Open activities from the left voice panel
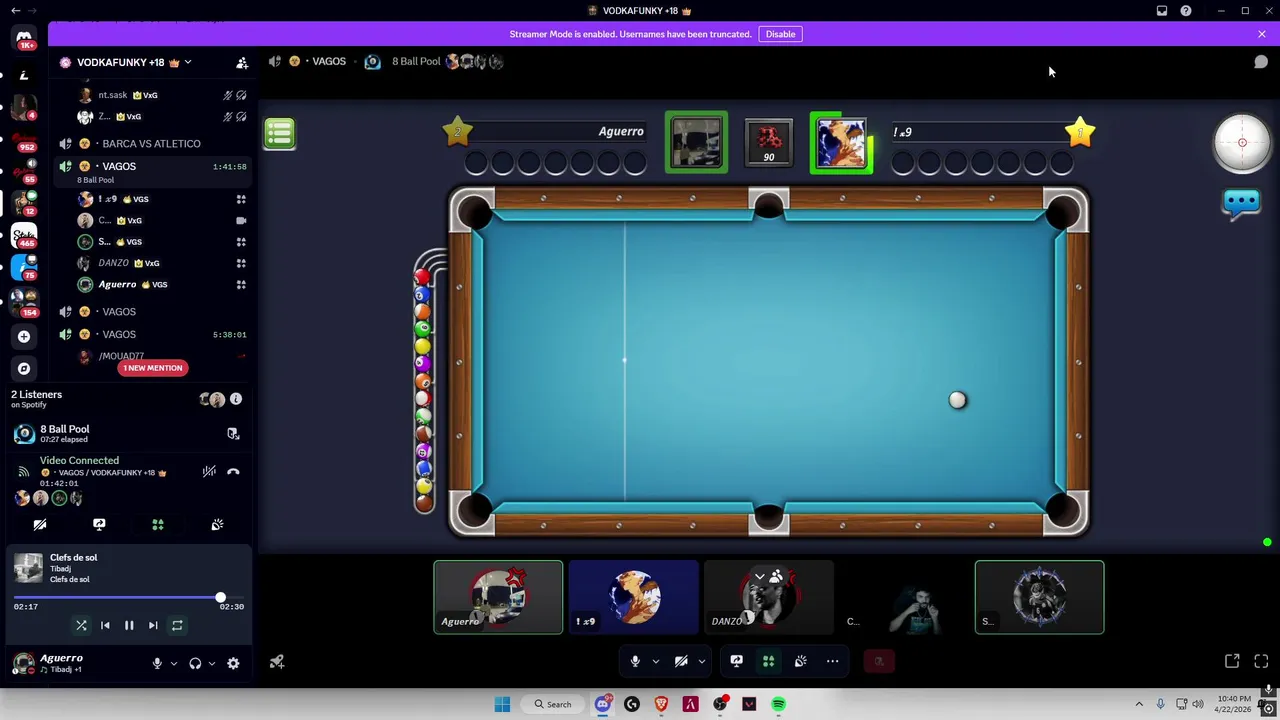 tap(158, 524)
